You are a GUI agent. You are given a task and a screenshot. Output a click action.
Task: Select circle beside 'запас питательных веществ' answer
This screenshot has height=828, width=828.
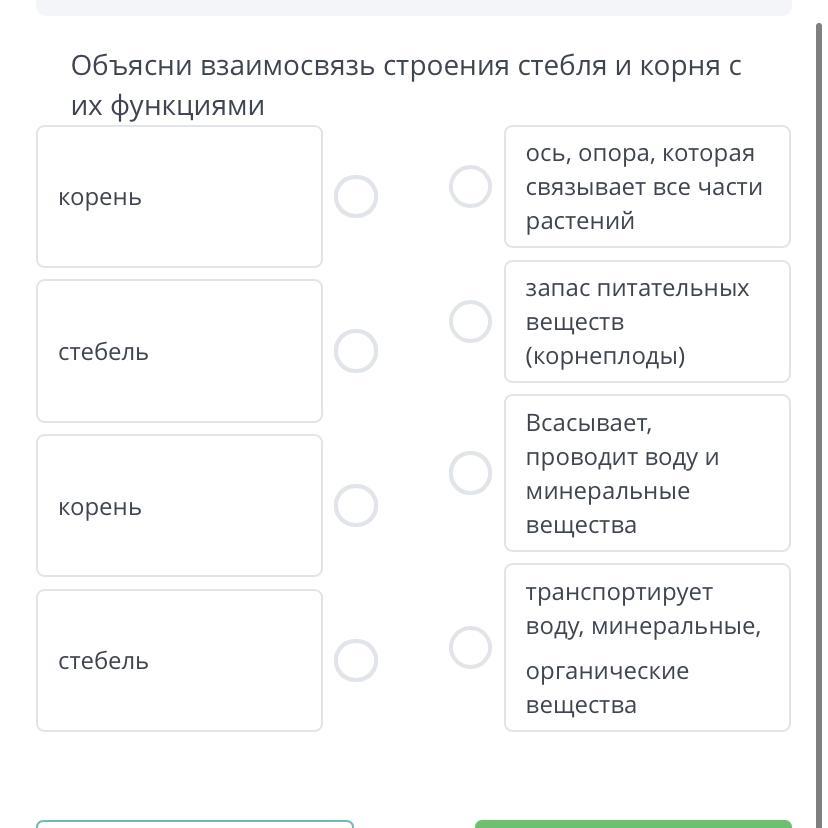[471, 322]
